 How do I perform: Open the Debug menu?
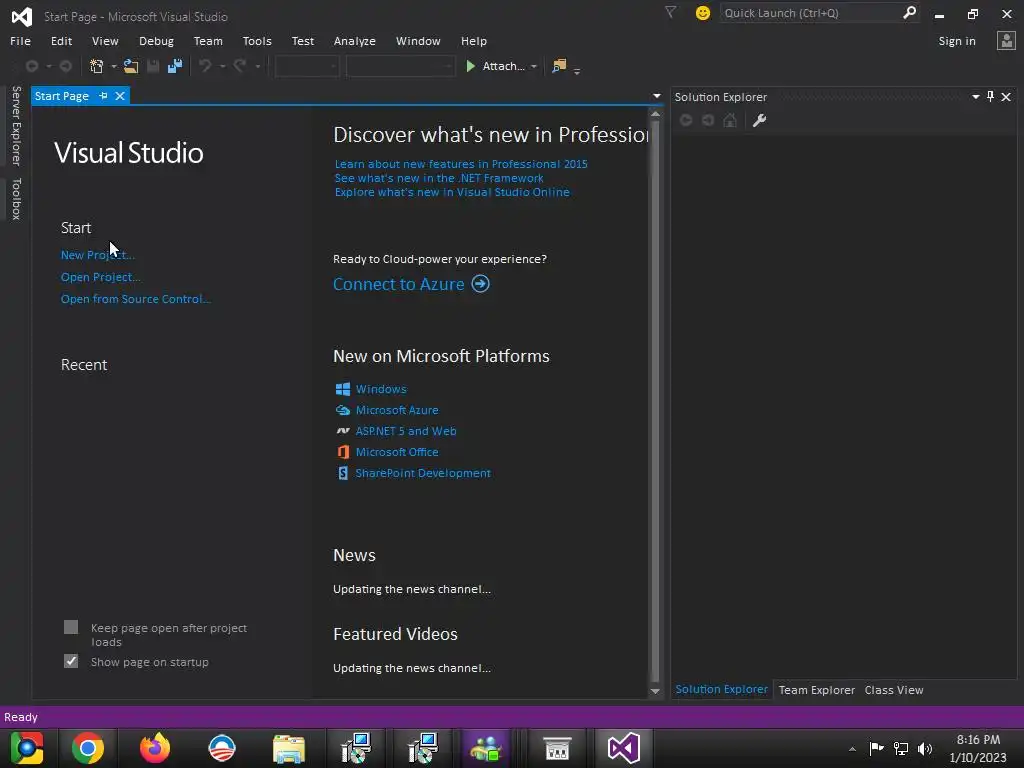[x=156, y=41]
